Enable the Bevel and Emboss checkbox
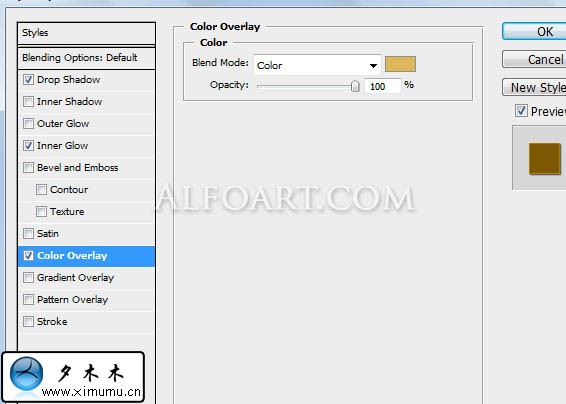The width and height of the screenshot is (566, 404). tap(28, 168)
